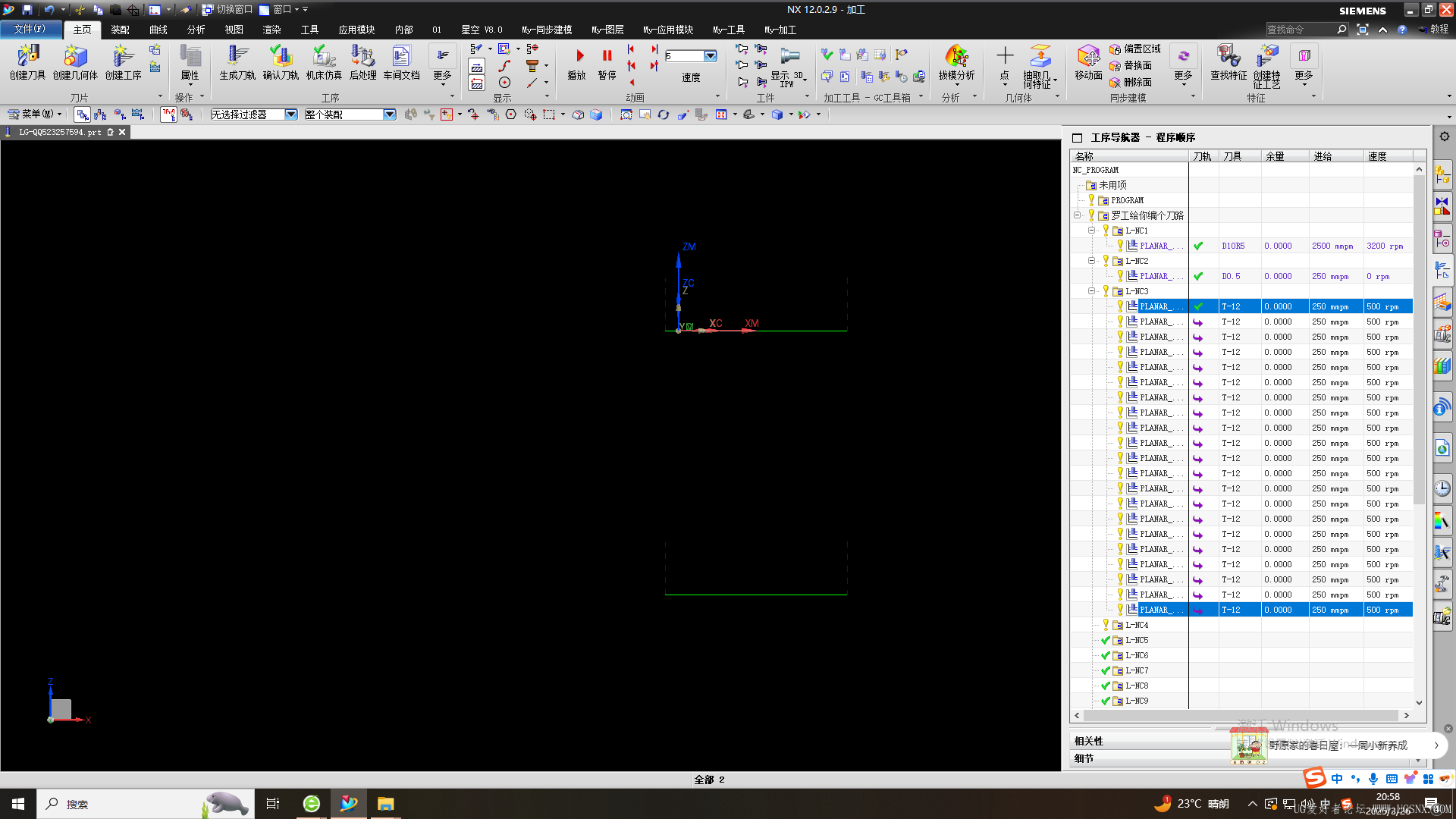Click the 查找命令 search field

pos(1300,30)
